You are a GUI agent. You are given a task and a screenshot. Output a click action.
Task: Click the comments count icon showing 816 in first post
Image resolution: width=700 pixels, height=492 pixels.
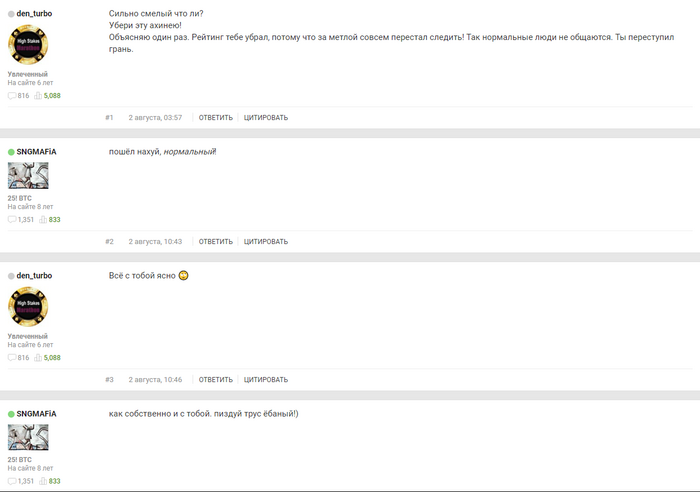tap(12, 96)
